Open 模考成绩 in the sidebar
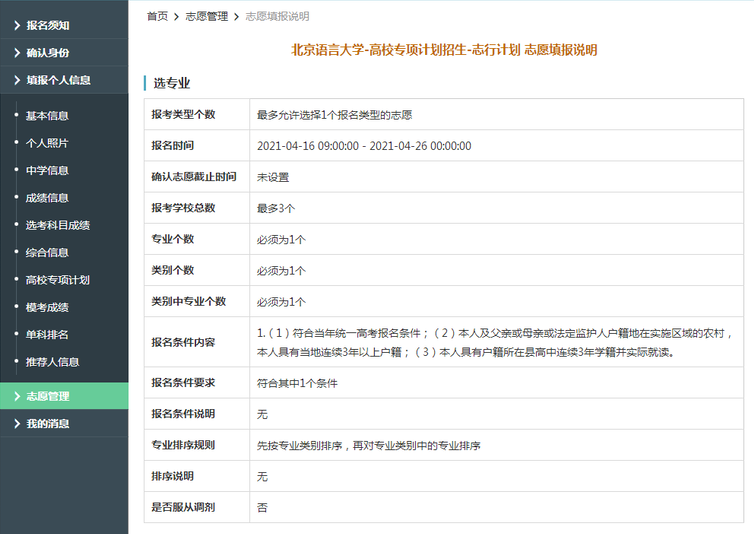This screenshot has width=754, height=534. (47, 308)
